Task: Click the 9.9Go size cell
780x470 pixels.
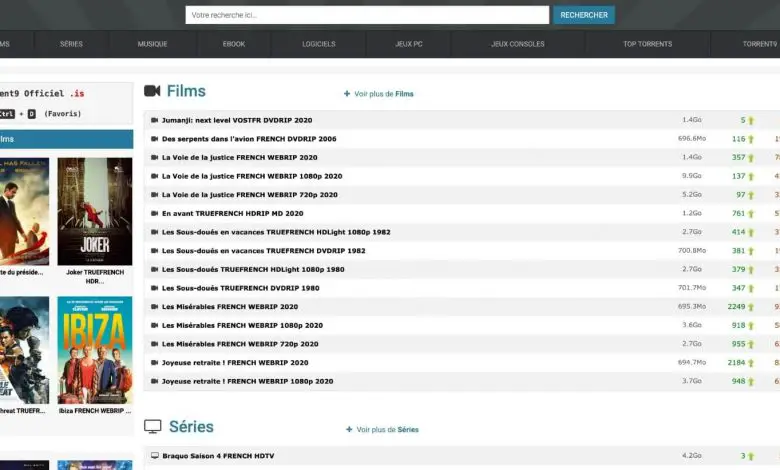Action: pyautogui.click(x=692, y=176)
